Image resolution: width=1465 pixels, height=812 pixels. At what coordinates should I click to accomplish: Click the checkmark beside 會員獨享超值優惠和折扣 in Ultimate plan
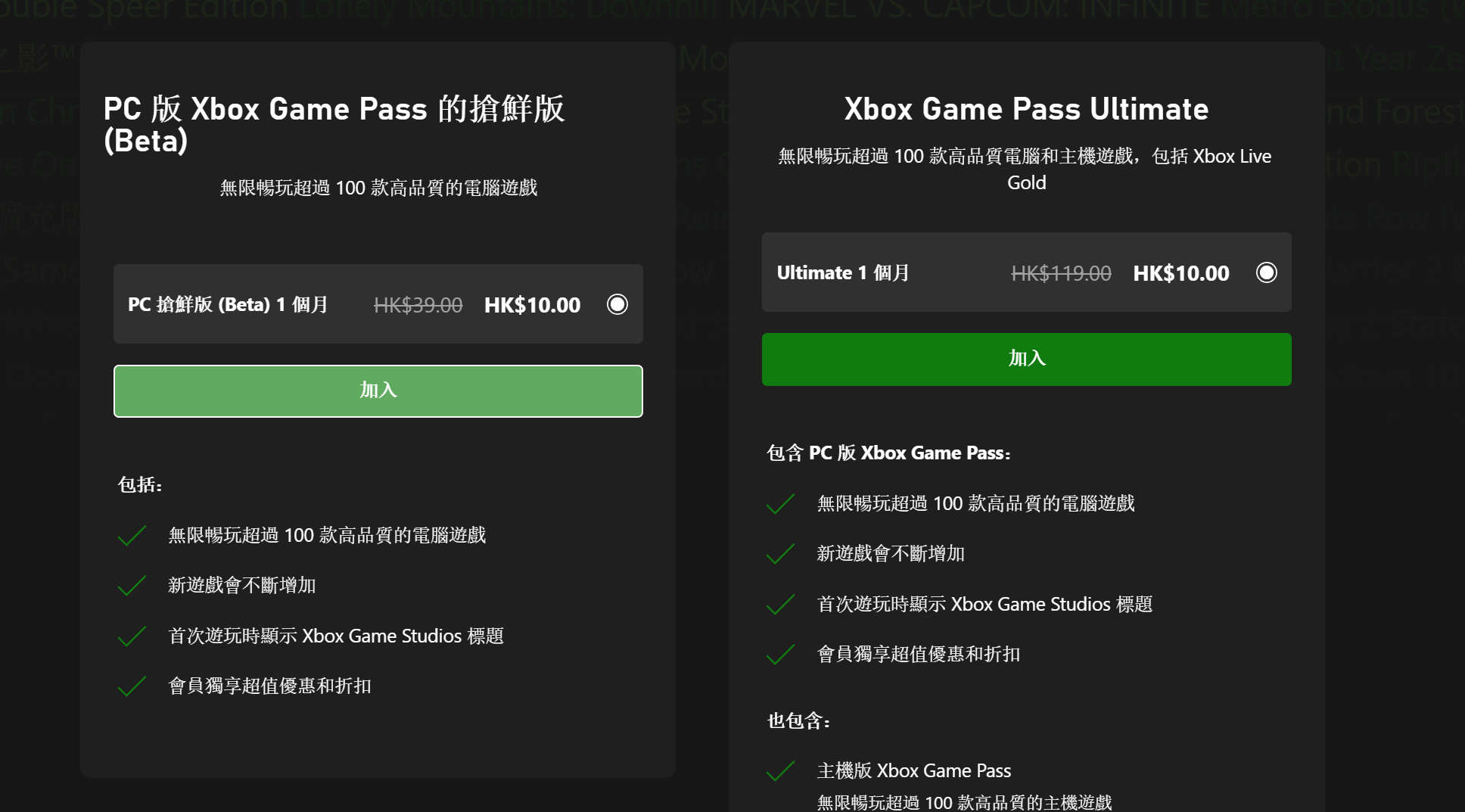779,655
